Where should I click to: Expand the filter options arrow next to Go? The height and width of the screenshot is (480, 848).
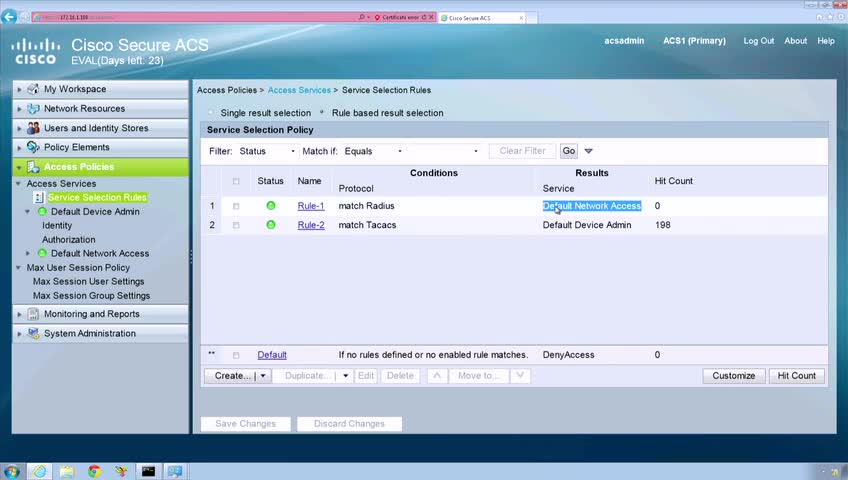(588, 151)
